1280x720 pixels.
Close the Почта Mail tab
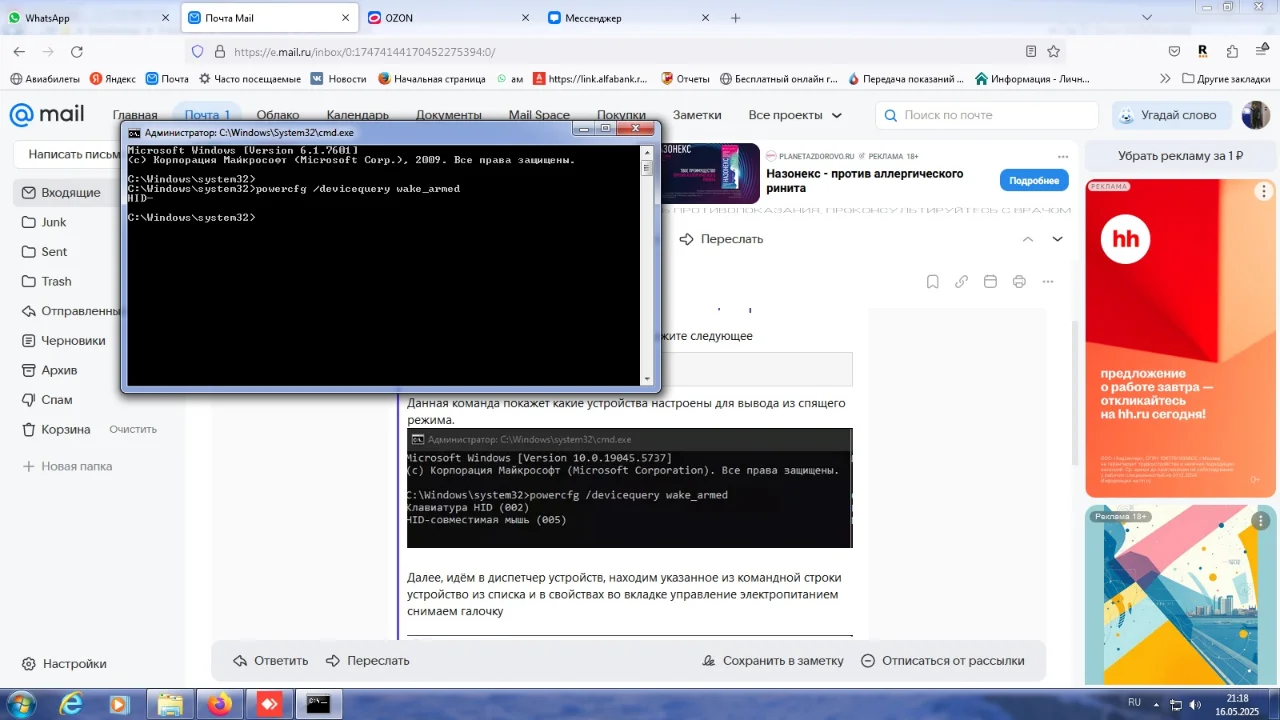(346, 18)
